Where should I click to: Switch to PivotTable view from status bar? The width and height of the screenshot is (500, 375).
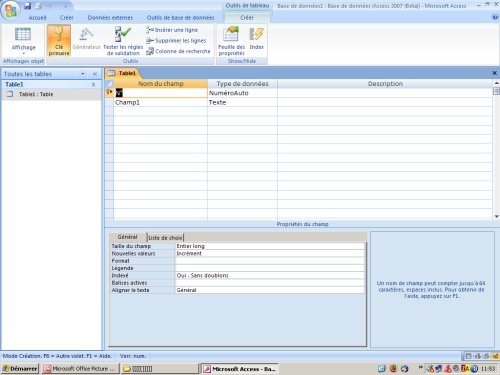(477, 356)
